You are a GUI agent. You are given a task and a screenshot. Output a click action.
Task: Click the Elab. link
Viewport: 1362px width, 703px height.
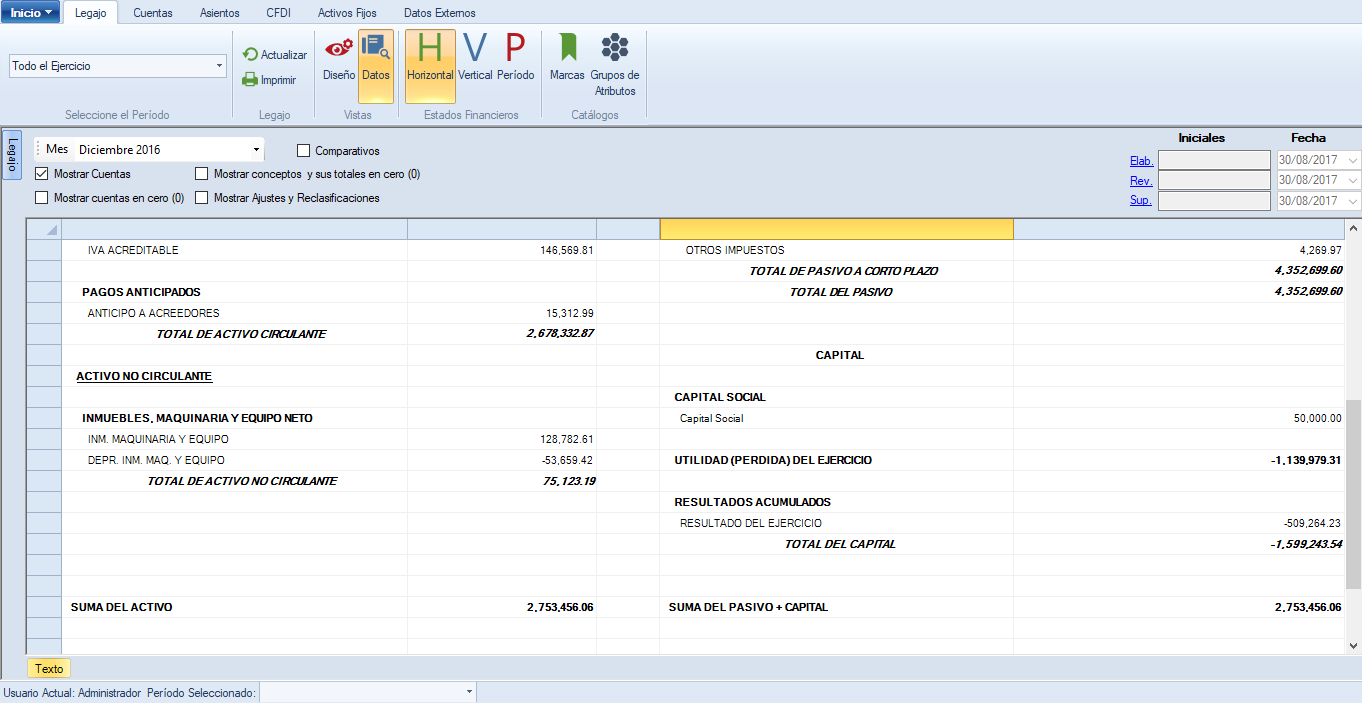click(x=1141, y=161)
